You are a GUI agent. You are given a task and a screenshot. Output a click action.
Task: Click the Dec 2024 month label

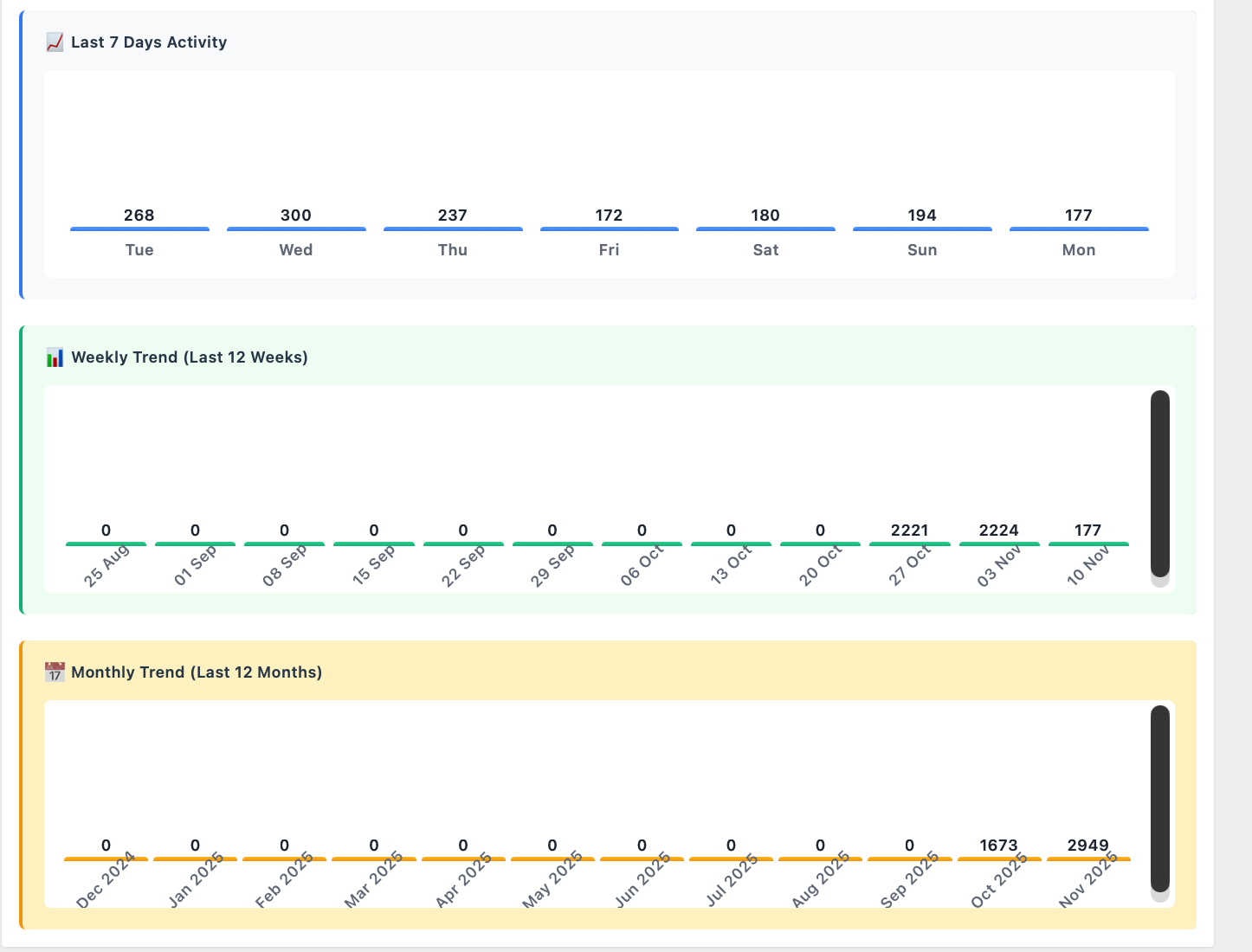(106, 880)
